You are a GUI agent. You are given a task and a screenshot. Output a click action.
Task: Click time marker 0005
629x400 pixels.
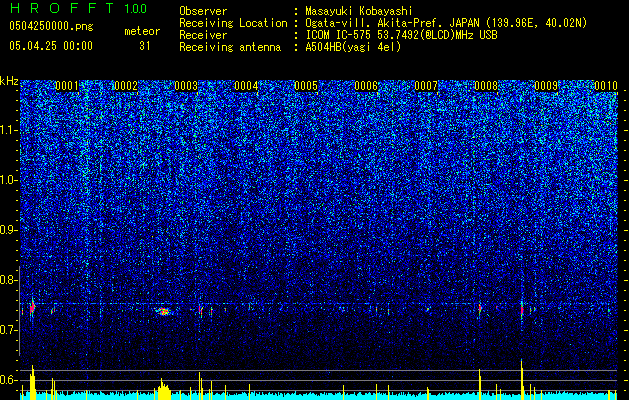pyautogui.click(x=306, y=86)
